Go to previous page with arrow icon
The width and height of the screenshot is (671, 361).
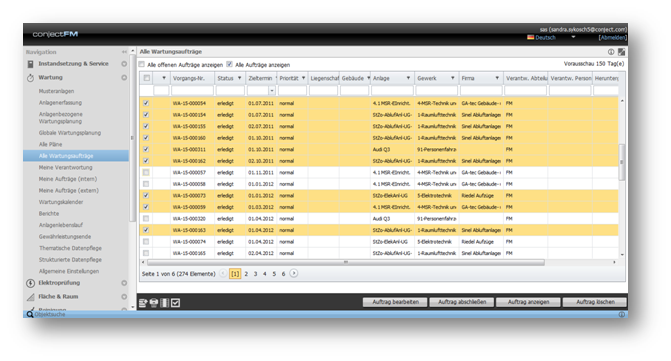[223, 273]
